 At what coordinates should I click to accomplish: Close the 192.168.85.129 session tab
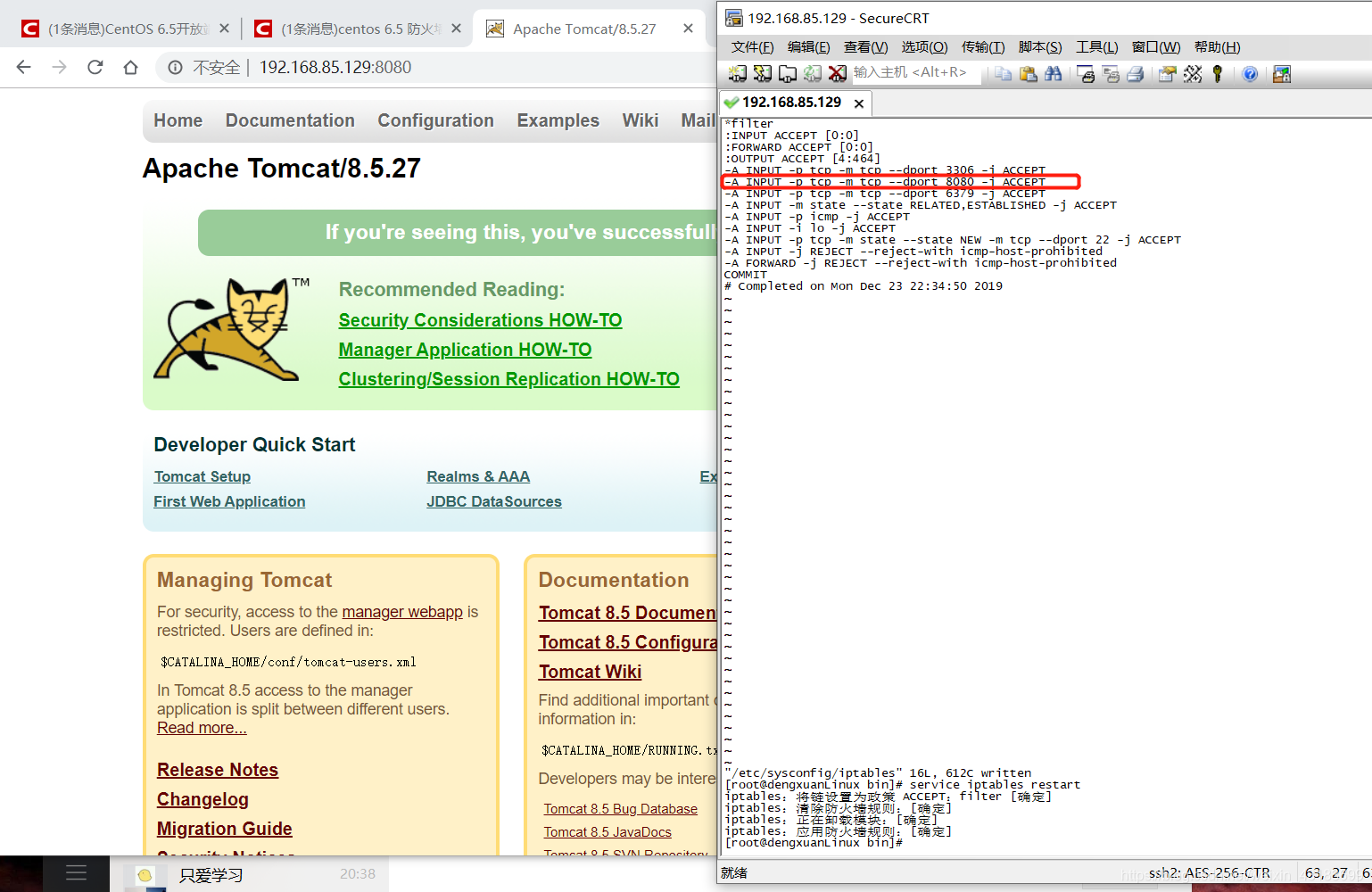pyautogui.click(x=859, y=103)
